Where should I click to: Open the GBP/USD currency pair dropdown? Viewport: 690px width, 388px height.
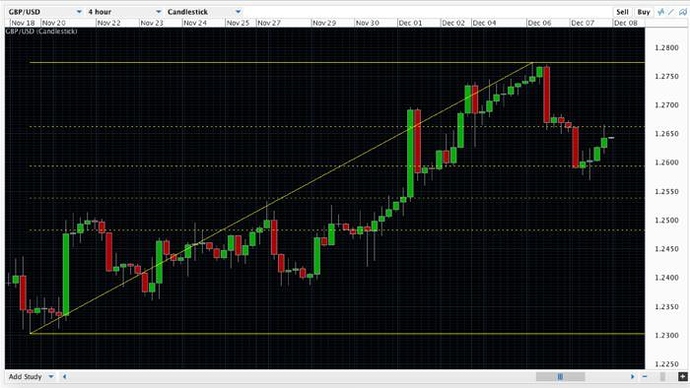[45, 12]
